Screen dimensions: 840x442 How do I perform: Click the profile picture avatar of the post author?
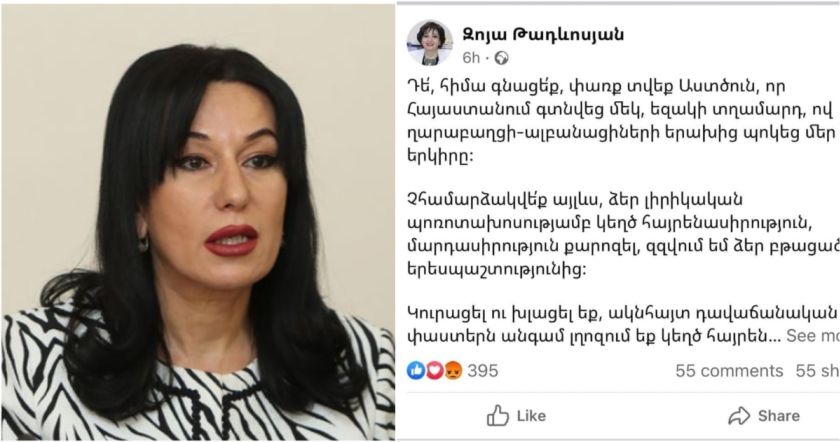[x=429, y=43]
